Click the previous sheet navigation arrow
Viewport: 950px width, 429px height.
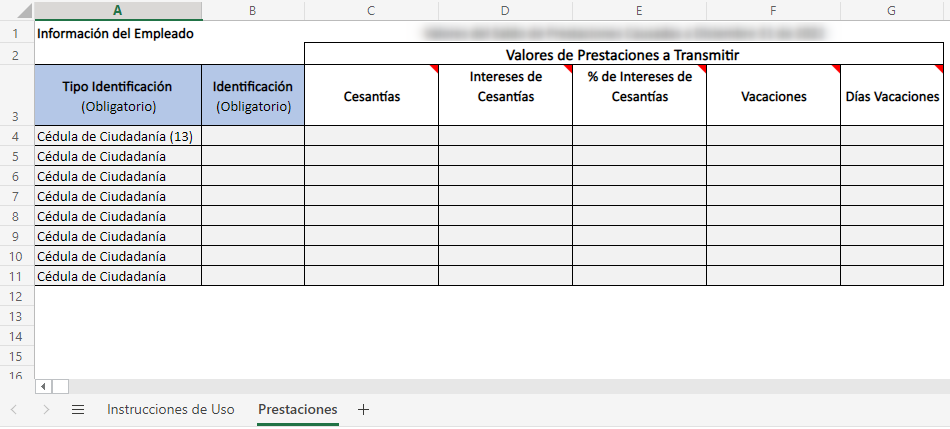click(x=14, y=410)
